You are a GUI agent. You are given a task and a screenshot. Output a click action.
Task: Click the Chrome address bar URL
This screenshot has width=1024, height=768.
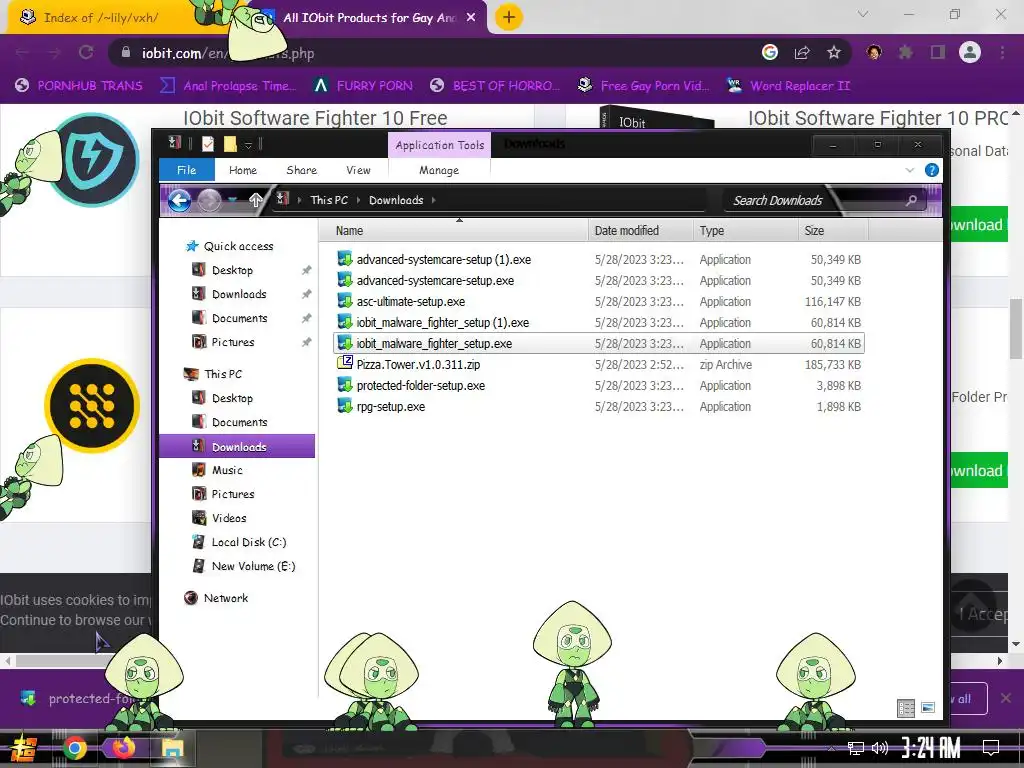click(228, 54)
